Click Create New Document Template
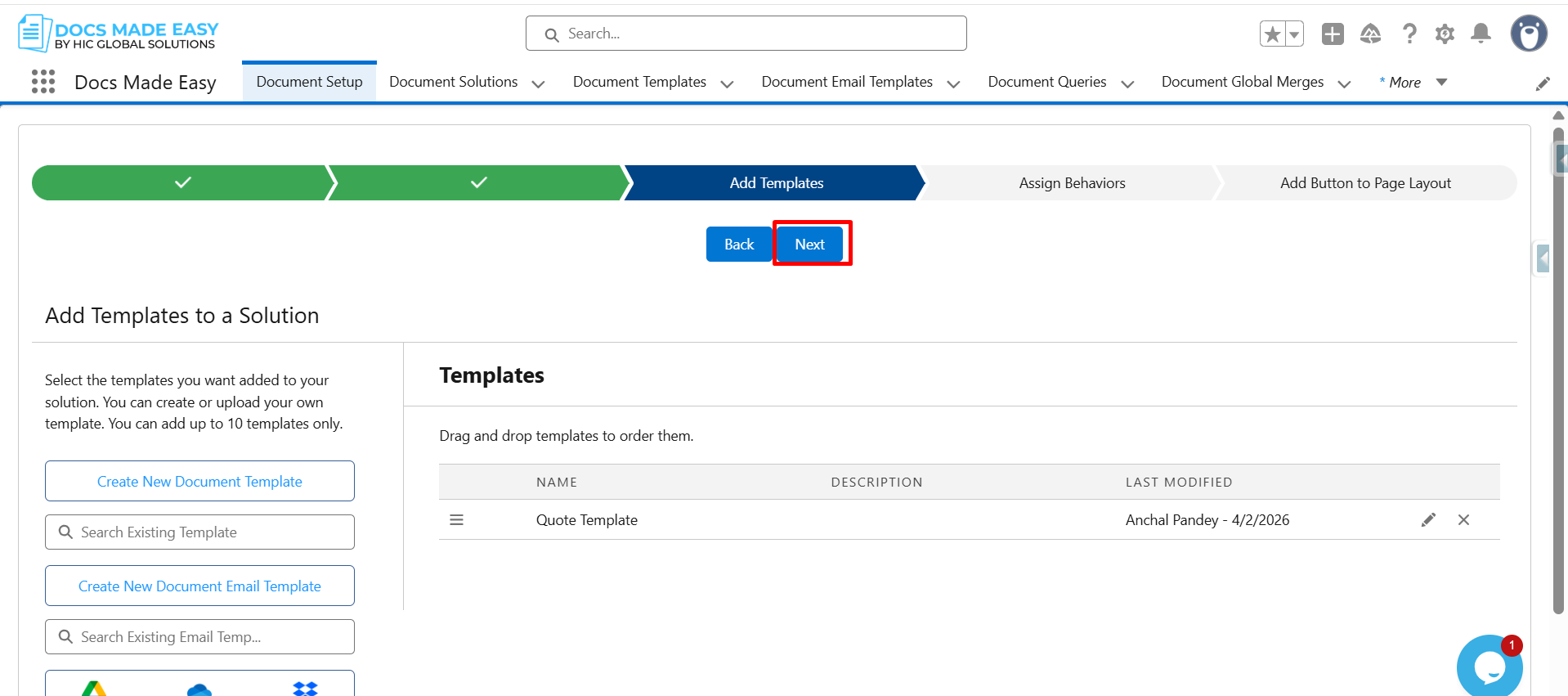1568x696 pixels. click(x=199, y=481)
